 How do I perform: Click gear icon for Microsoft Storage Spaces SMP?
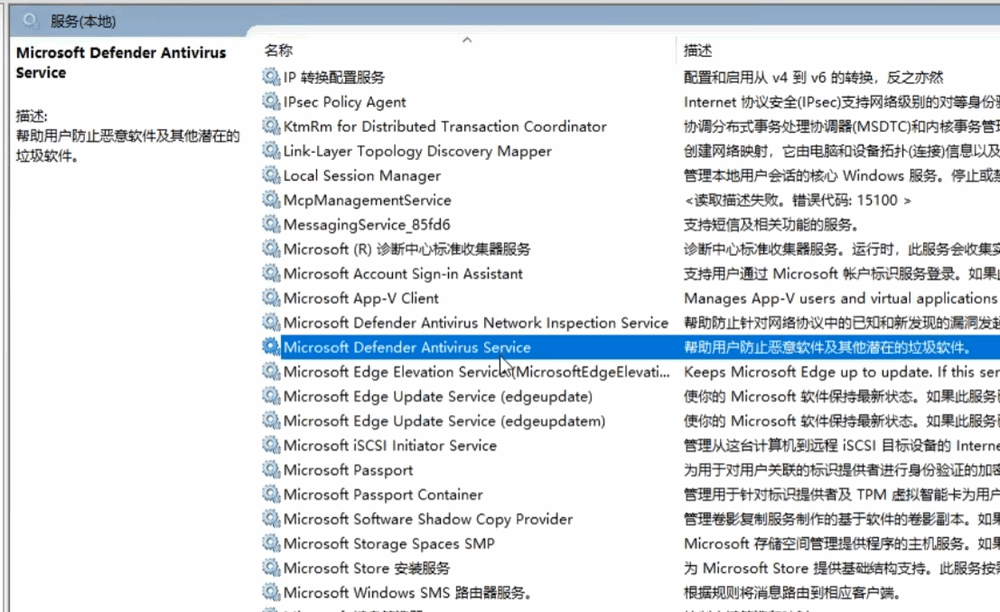click(x=271, y=543)
